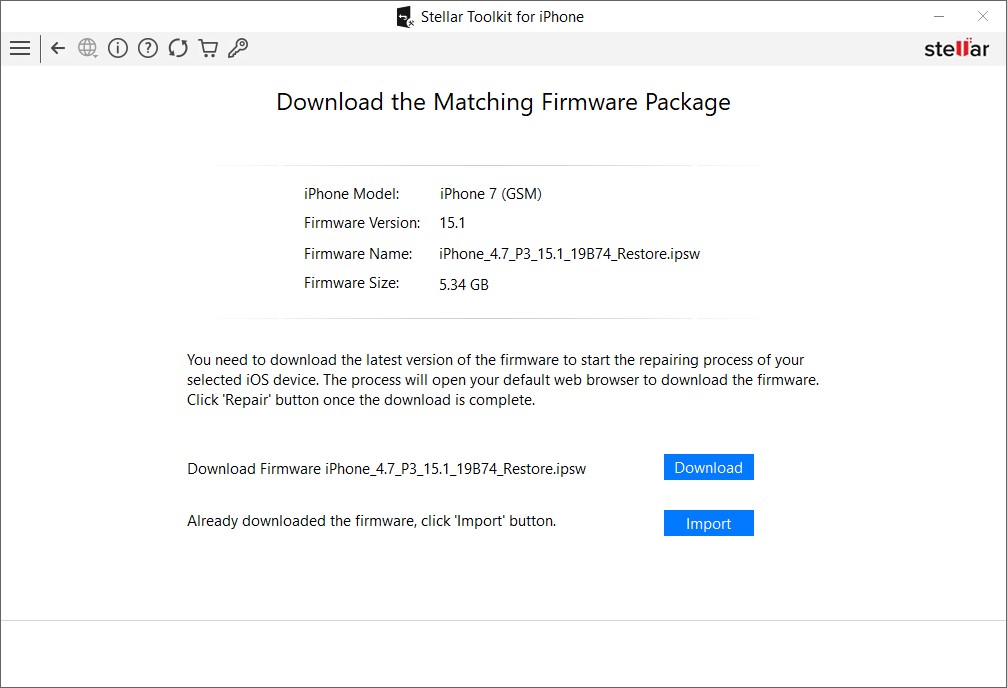
Task: Click the Stellar Toolkit for iPhone title text
Action: coord(502,17)
